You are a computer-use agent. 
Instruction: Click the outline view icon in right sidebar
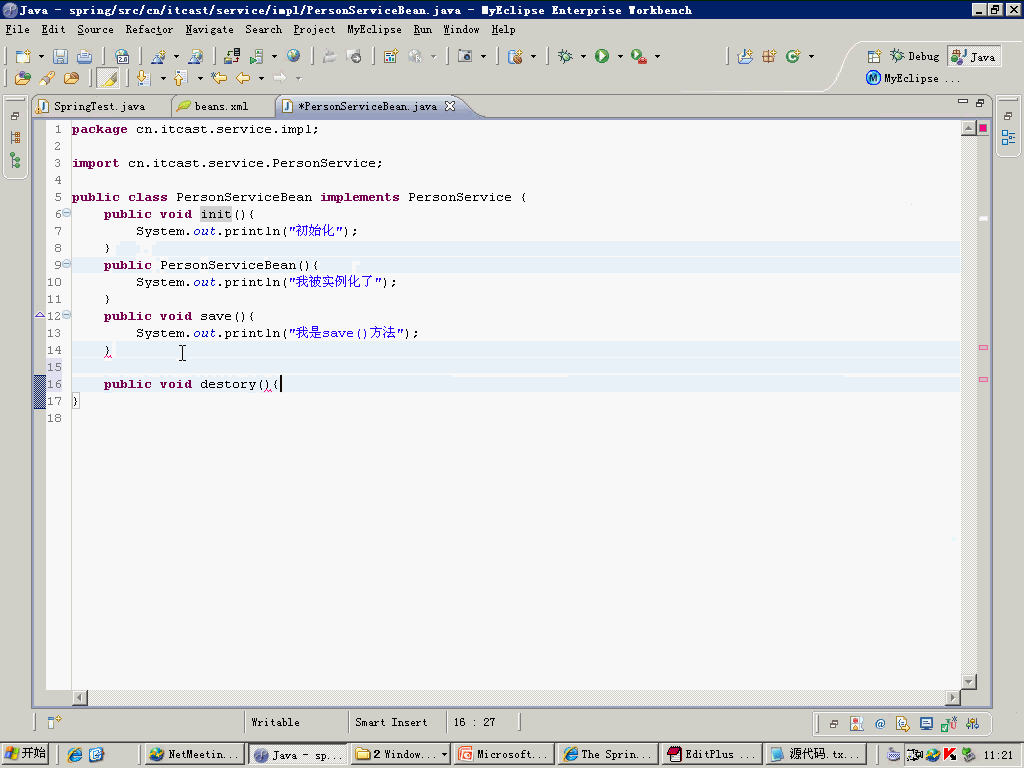(1008, 138)
